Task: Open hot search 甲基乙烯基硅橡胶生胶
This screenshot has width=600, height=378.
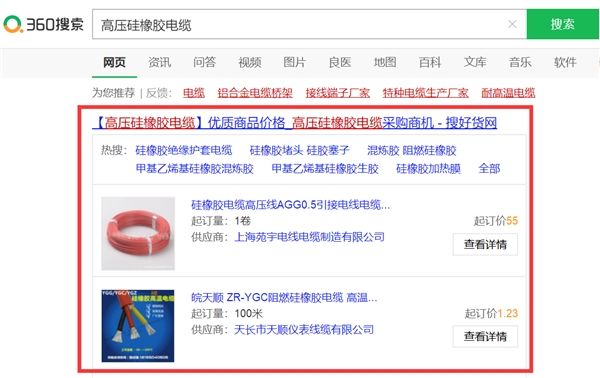Action: (x=325, y=169)
